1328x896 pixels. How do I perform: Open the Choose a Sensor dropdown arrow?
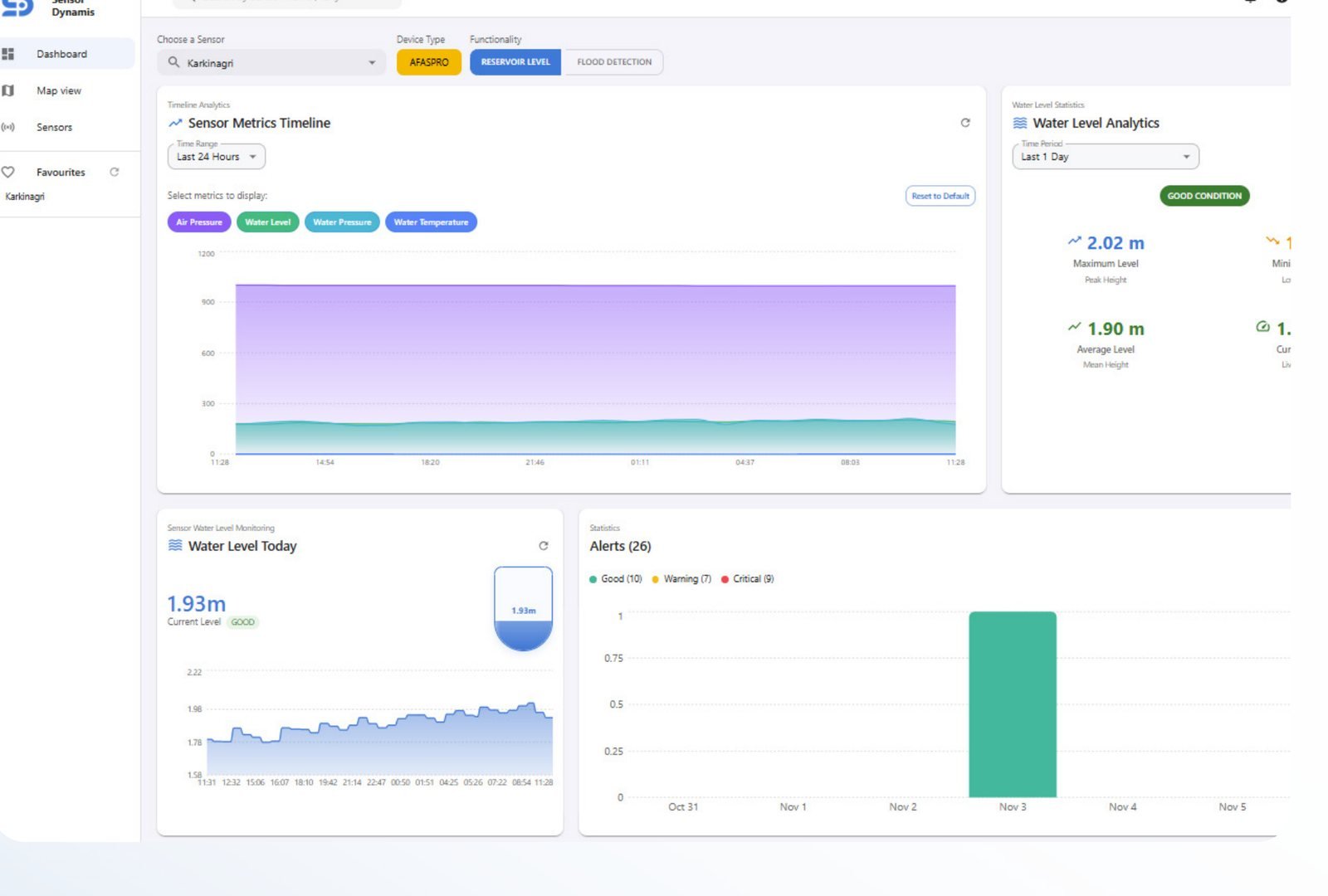point(371,62)
